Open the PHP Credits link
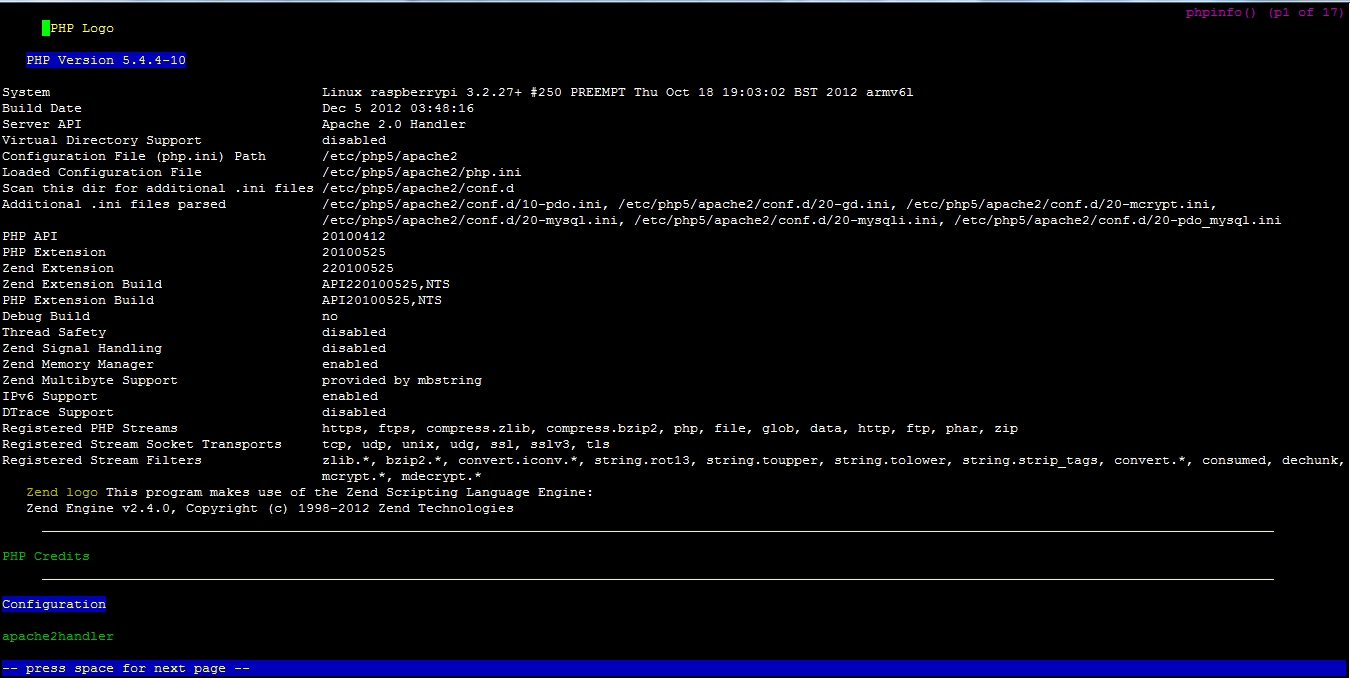Viewport: 1350px width, 678px height. tap(46, 556)
